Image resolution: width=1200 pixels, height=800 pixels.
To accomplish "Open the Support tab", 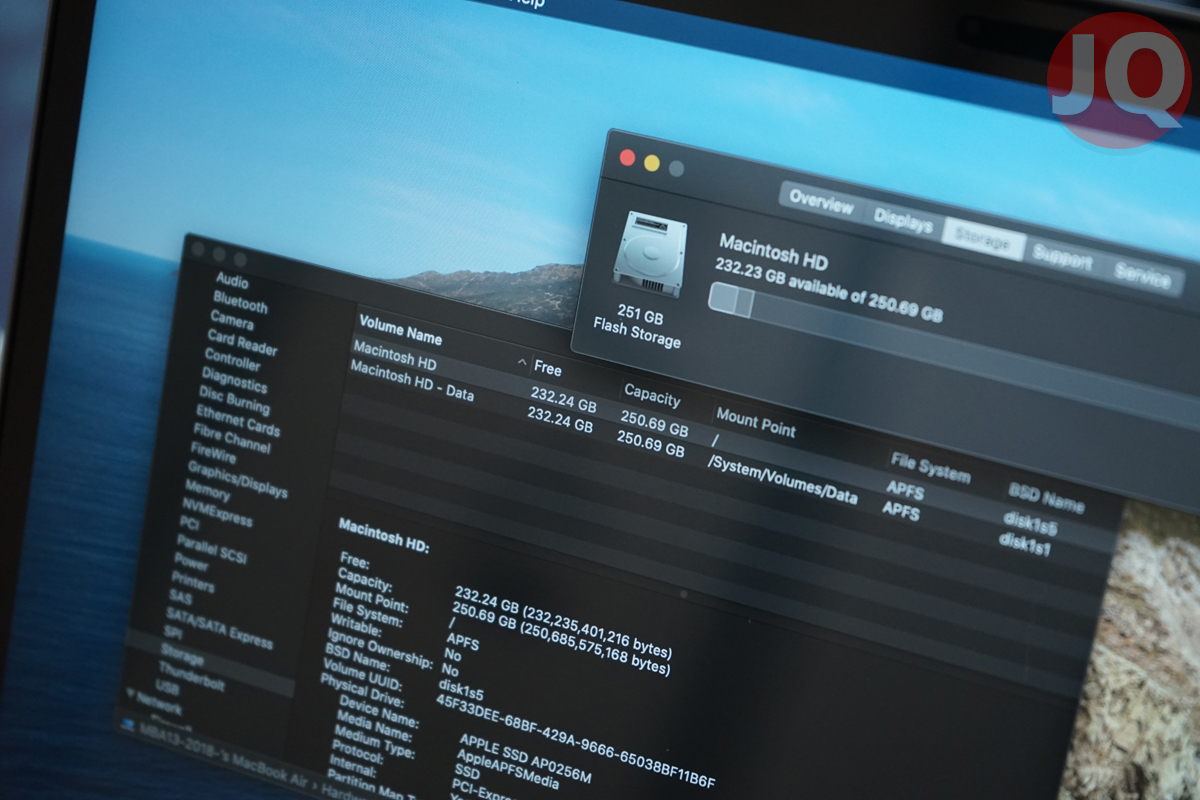I will [x=1062, y=258].
